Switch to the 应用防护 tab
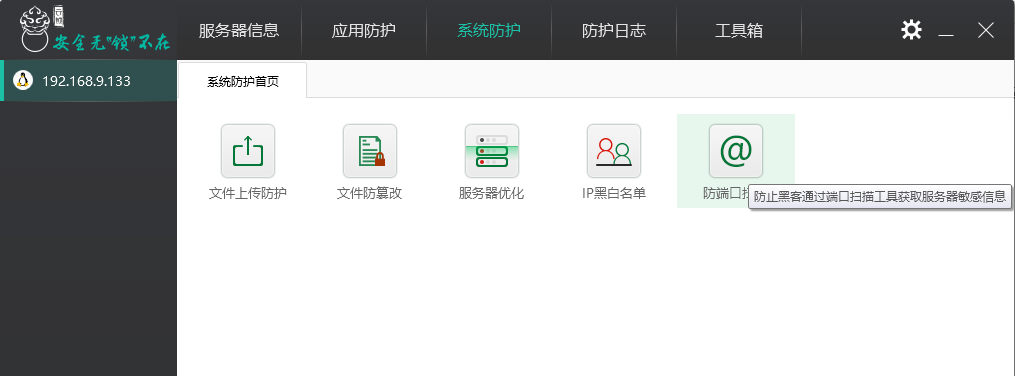 coord(364,30)
